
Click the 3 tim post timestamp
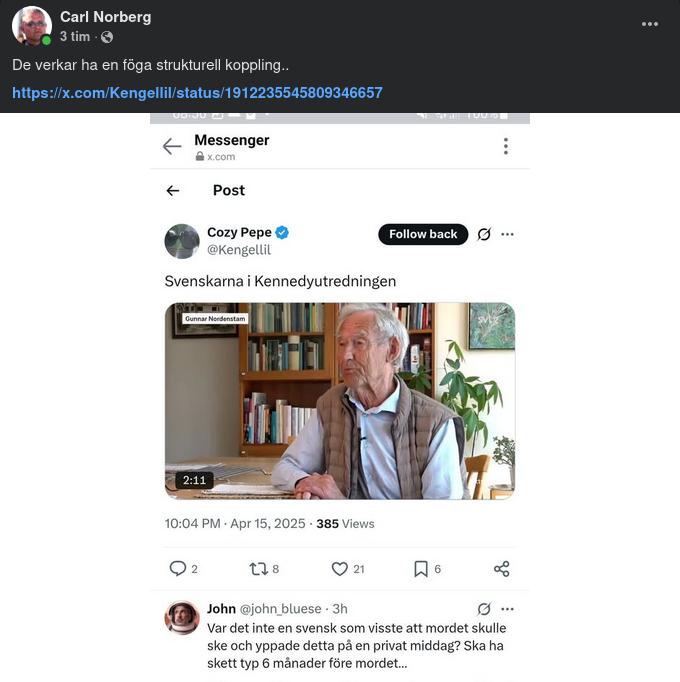click(x=75, y=37)
